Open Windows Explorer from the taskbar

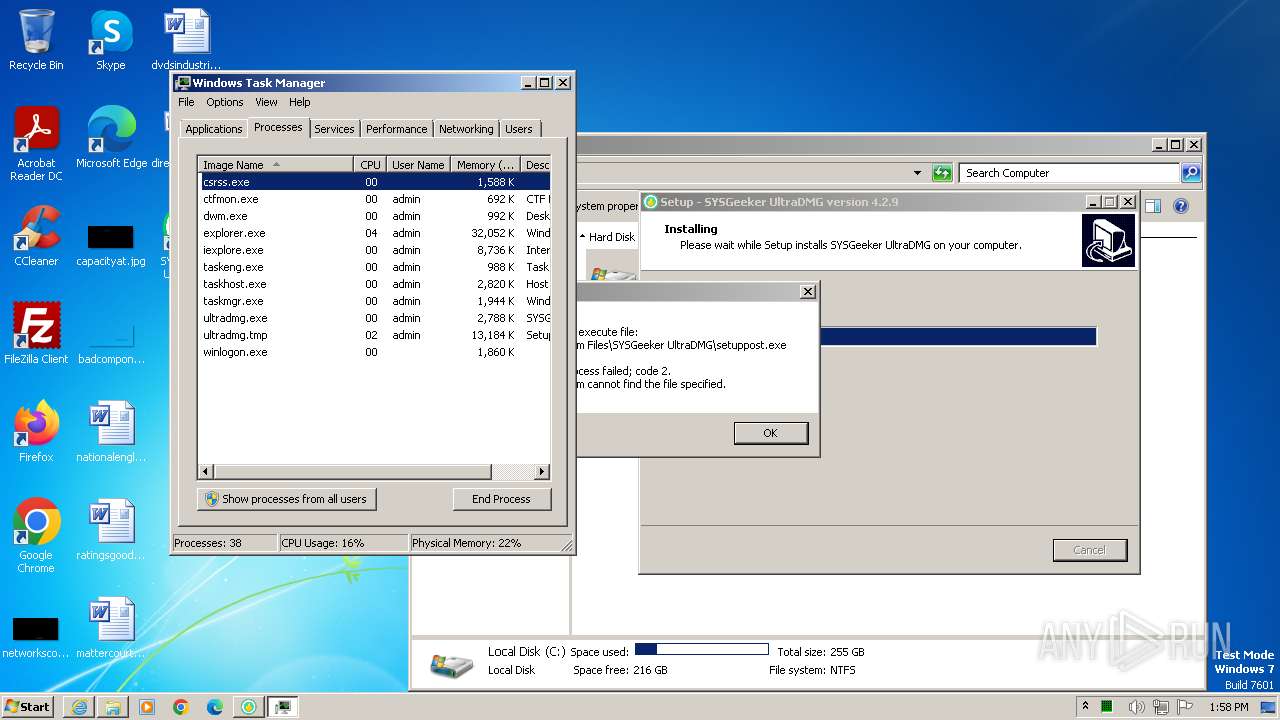click(113, 707)
